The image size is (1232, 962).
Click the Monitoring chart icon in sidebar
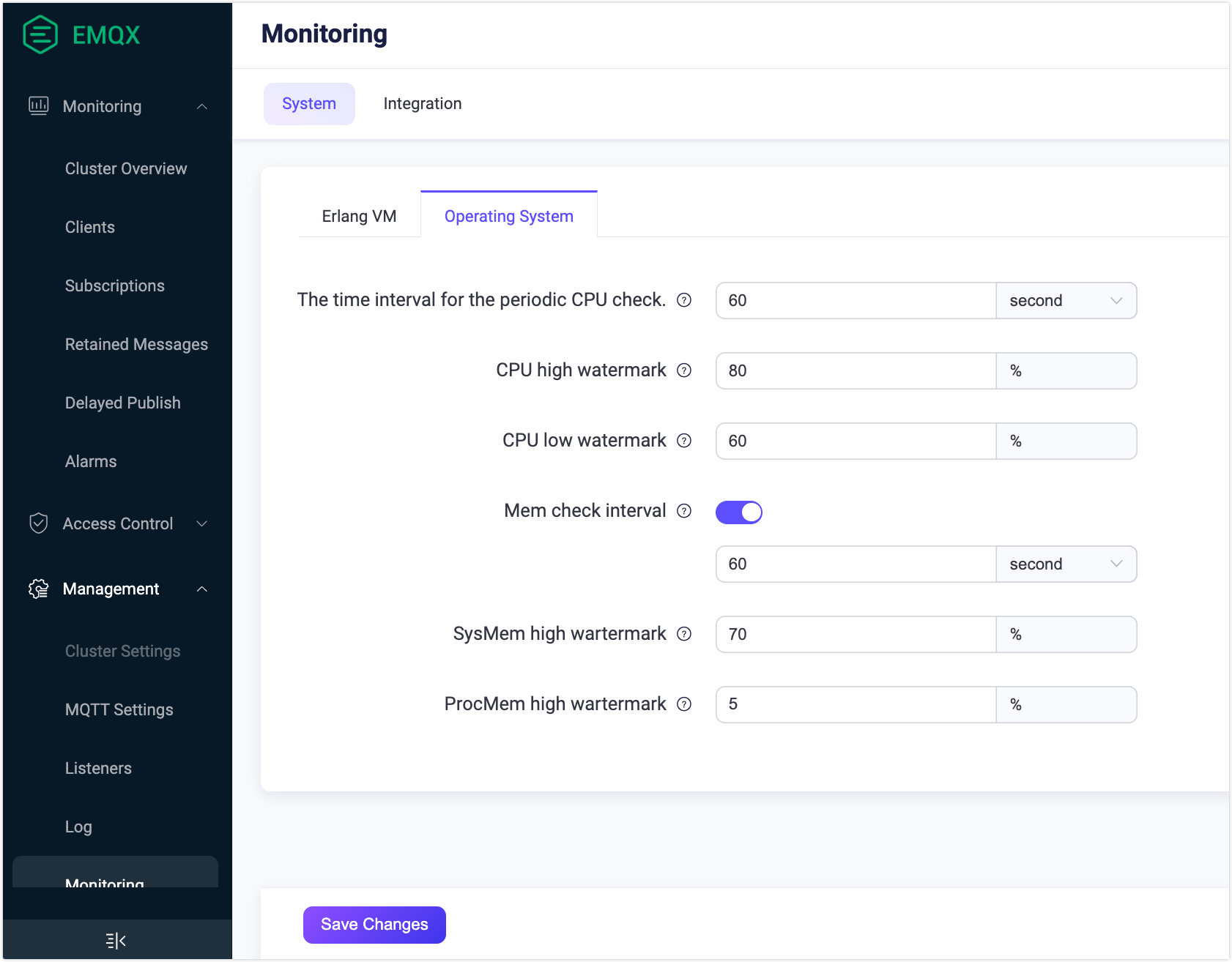[x=38, y=106]
